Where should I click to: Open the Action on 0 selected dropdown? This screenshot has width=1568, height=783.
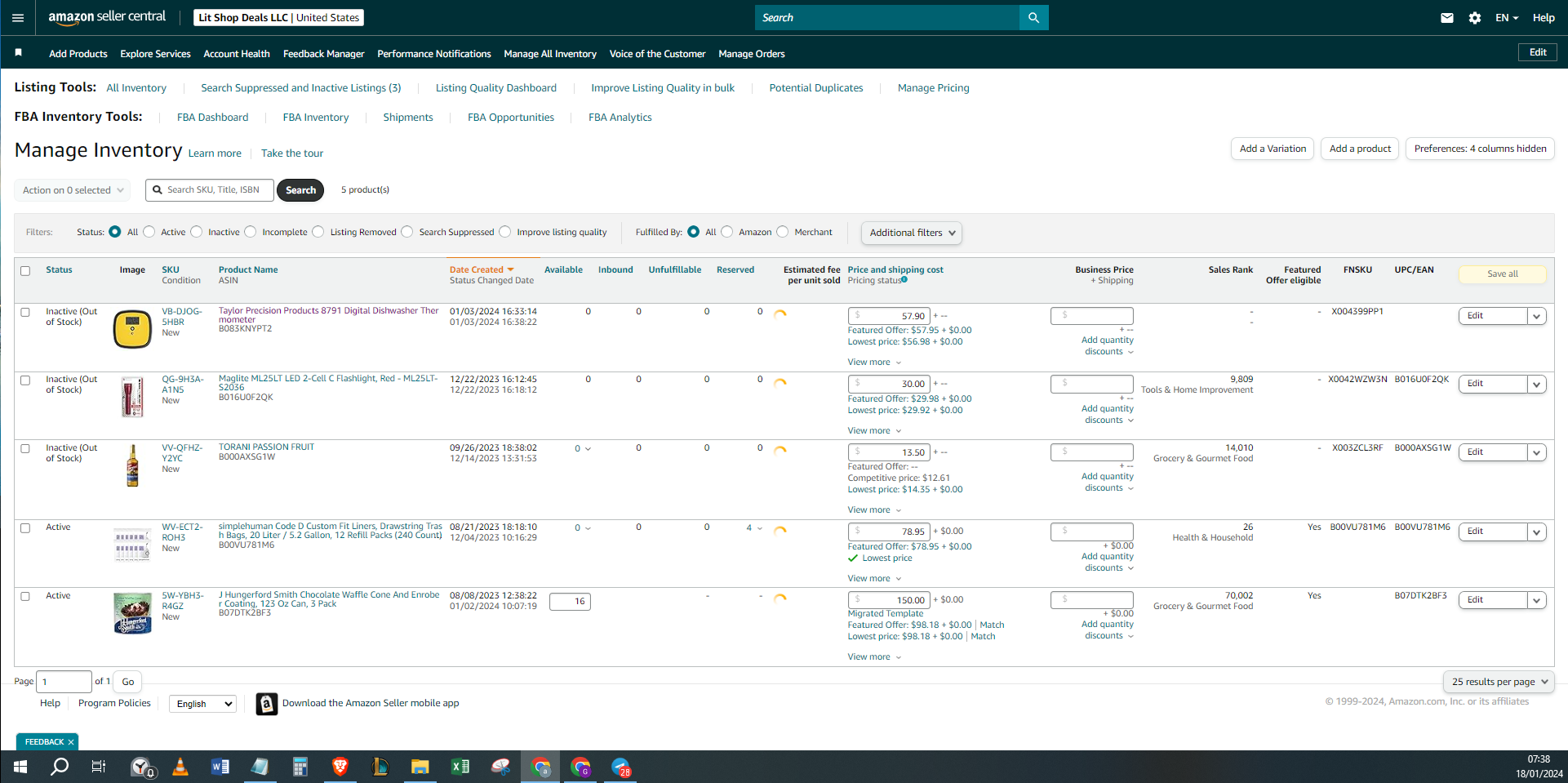pyautogui.click(x=73, y=190)
